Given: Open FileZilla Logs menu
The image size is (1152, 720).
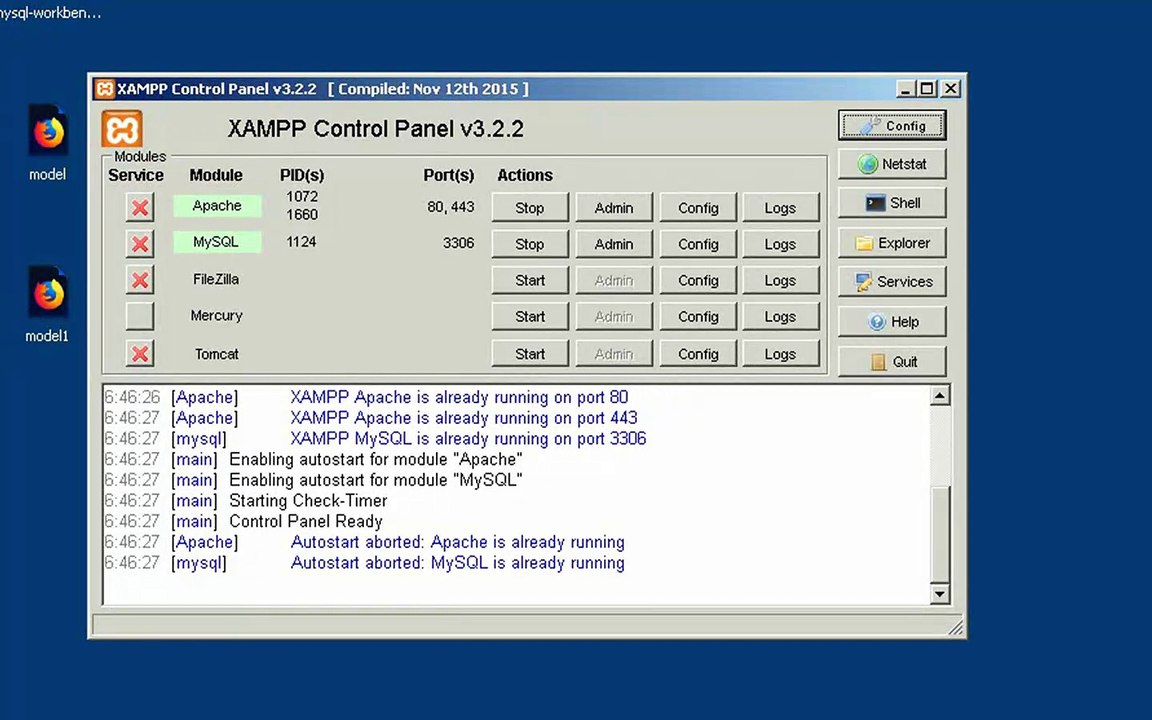Looking at the screenshot, I should click(781, 280).
